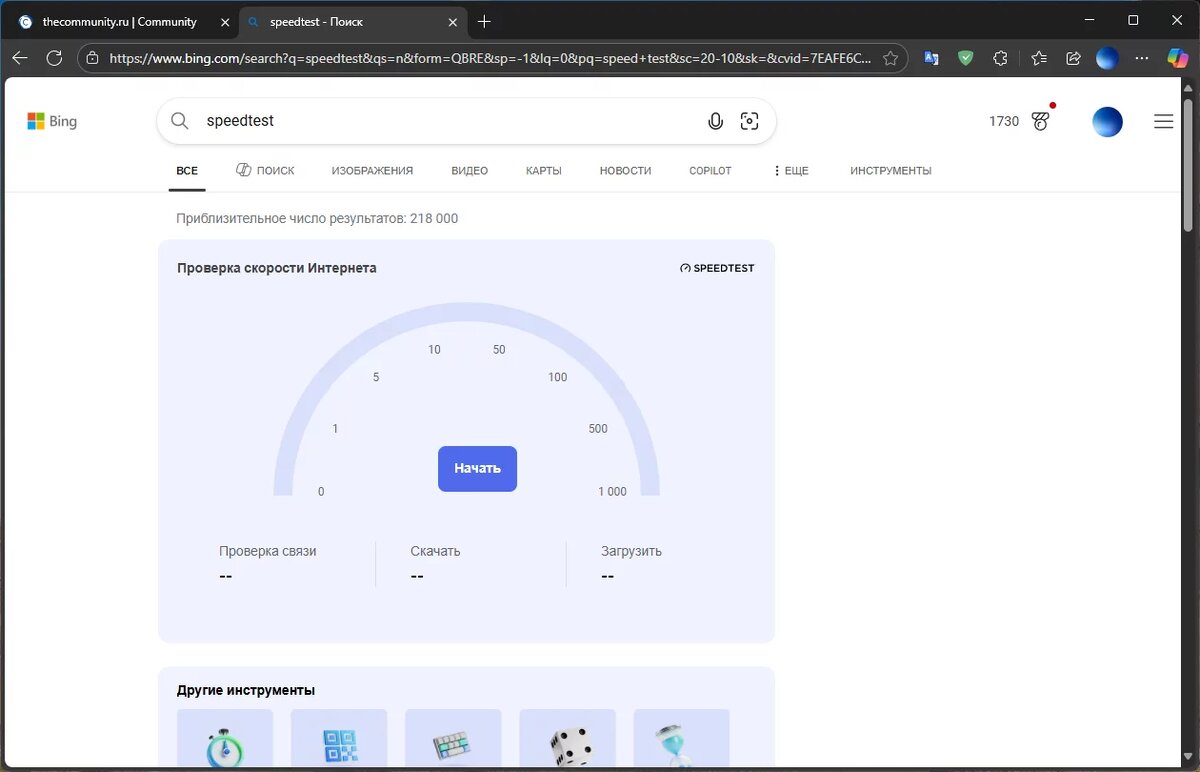The width and height of the screenshot is (1200, 772).
Task: Open the hourglass timer tool tile
Action: click(681, 739)
